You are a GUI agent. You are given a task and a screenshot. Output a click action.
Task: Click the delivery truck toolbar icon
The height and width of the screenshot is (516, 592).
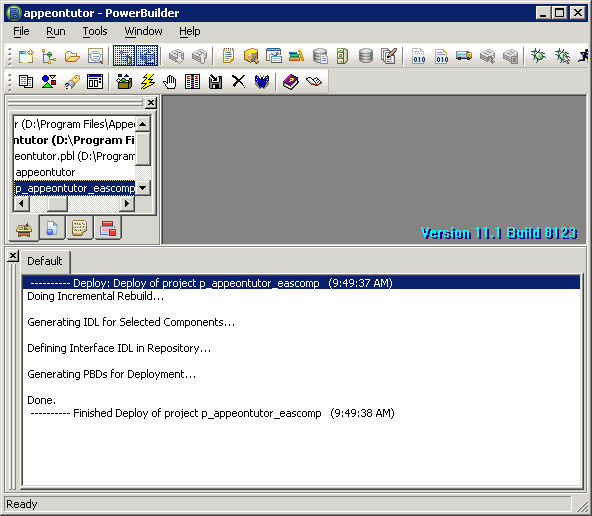click(464, 56)
